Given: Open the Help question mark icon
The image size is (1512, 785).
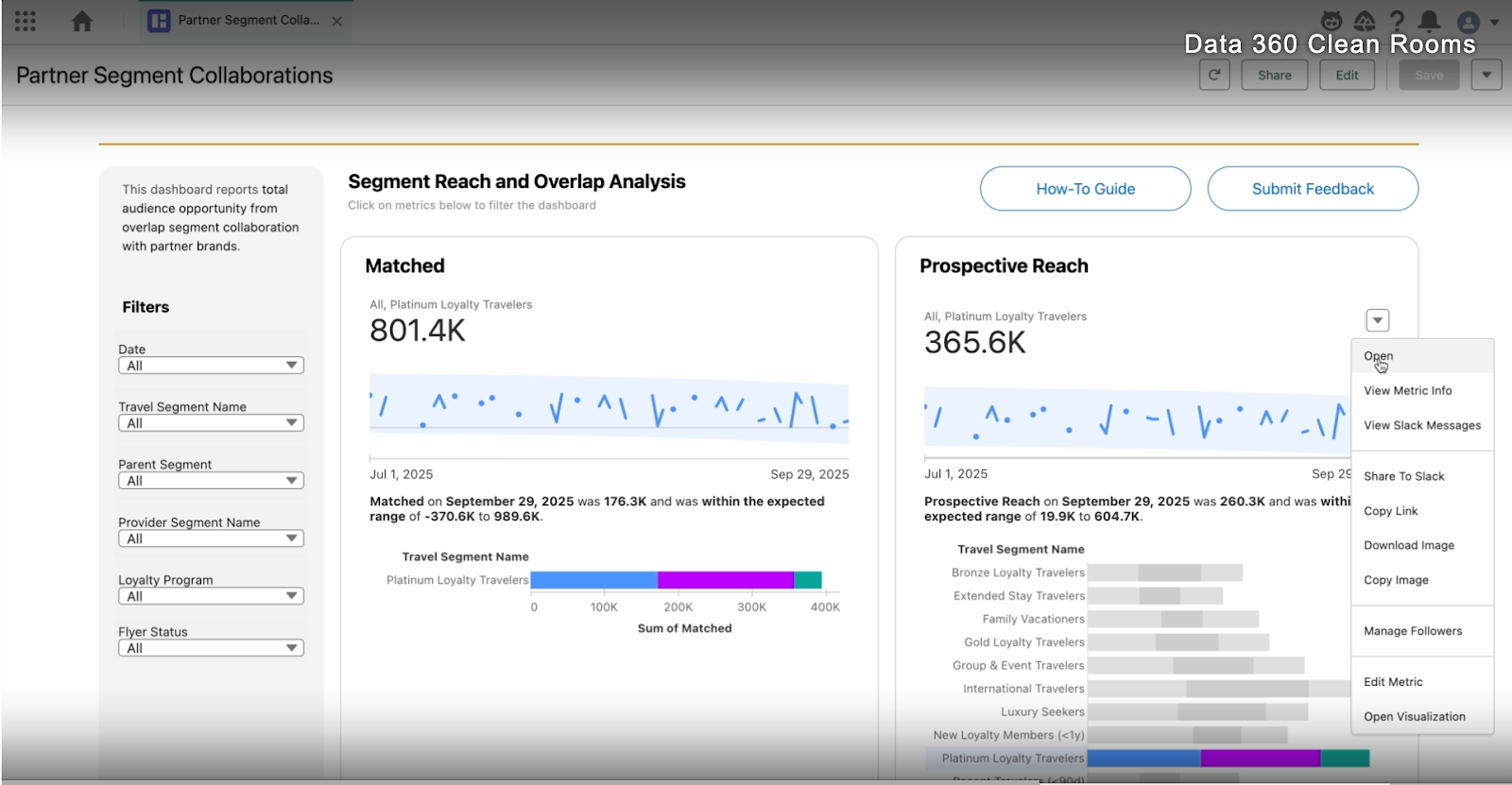Looking at the screenshot, I should pos(1397,21).
